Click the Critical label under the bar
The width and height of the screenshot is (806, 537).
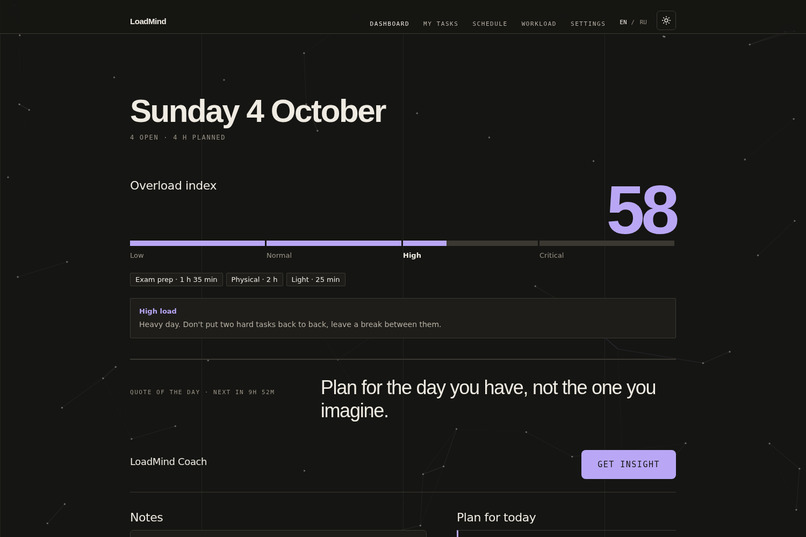pos(552,255)
